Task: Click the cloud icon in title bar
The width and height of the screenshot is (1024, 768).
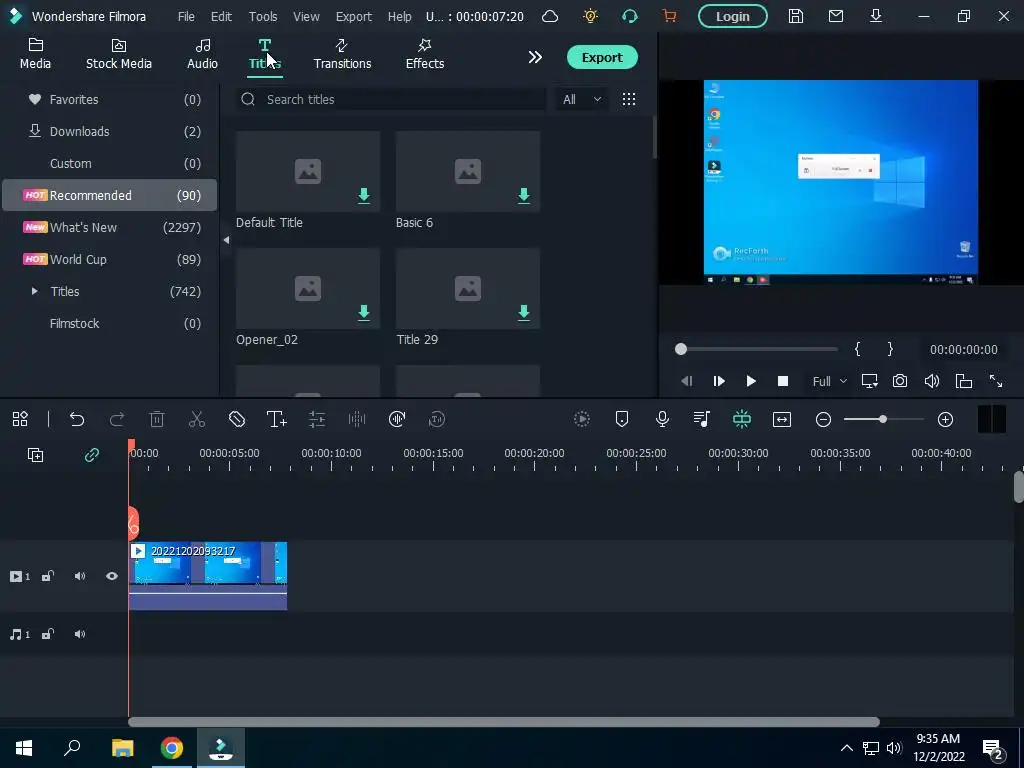Action: tap(550, 16)
